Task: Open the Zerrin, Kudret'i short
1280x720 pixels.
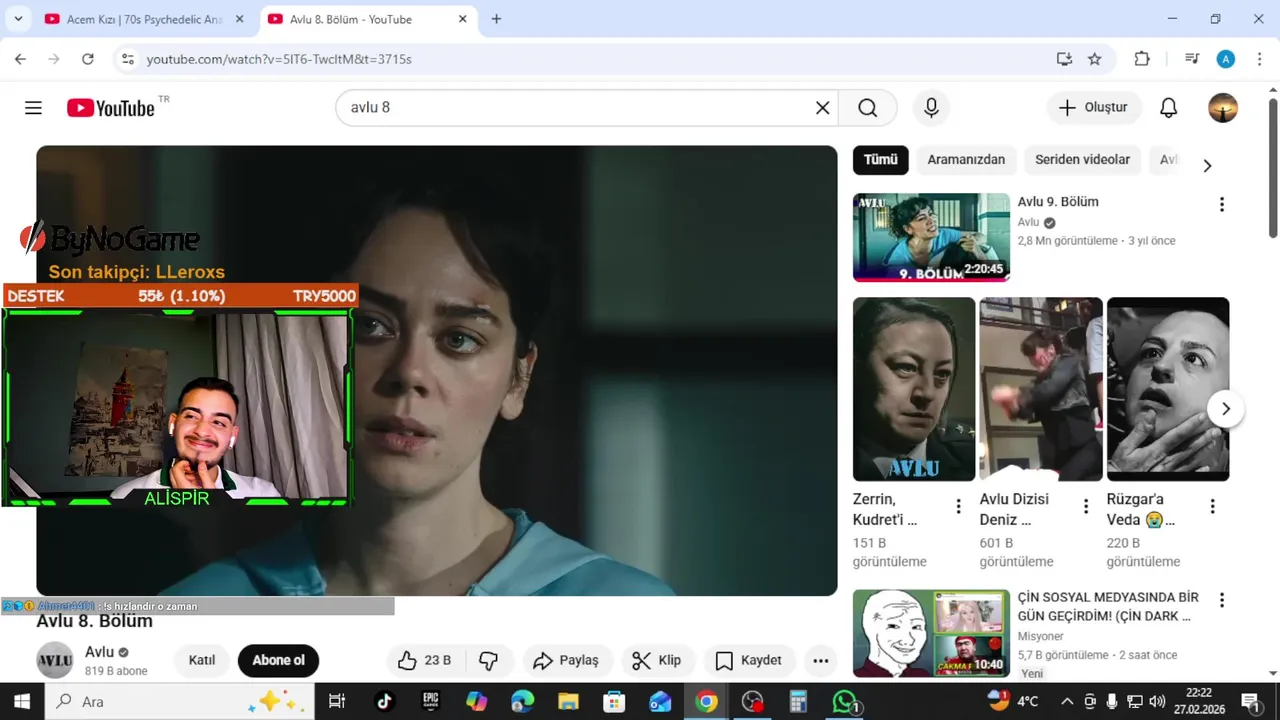Action: click(x=914, y=389)
